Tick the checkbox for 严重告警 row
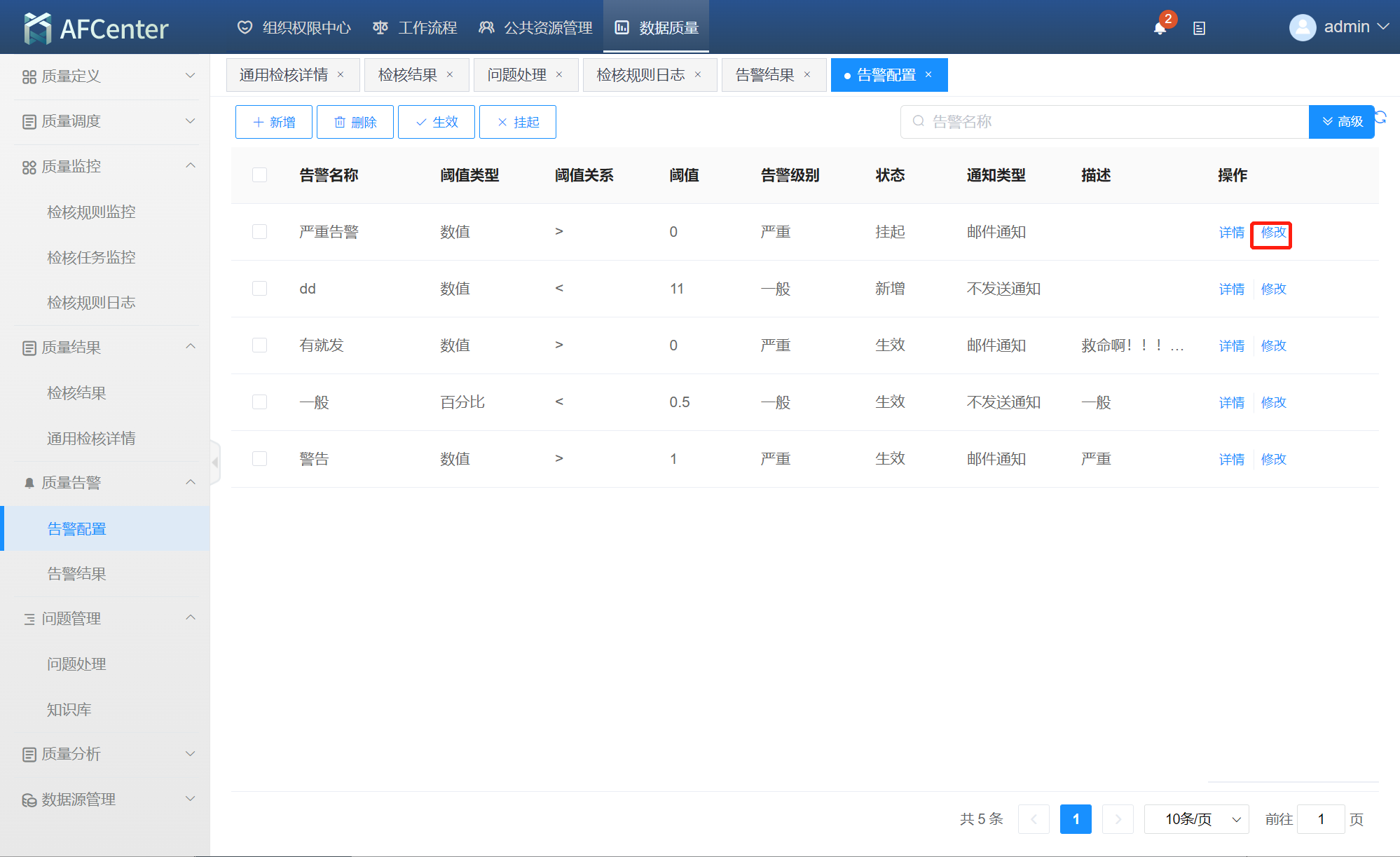The width and height of the screenshot is (1400, 857). coord(259,232)
